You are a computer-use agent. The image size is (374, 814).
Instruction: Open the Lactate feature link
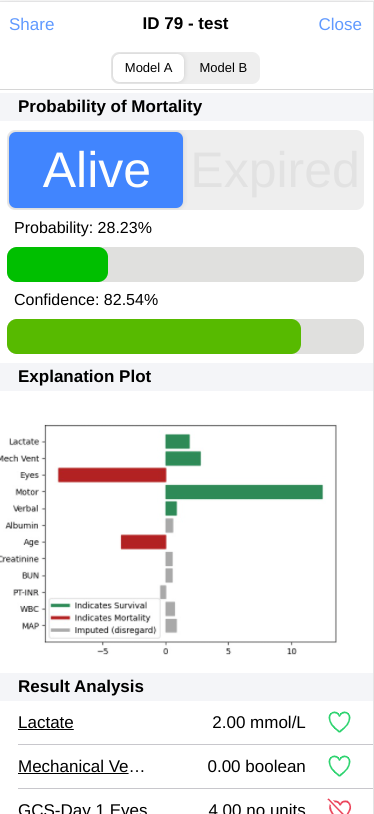[46, 722]
